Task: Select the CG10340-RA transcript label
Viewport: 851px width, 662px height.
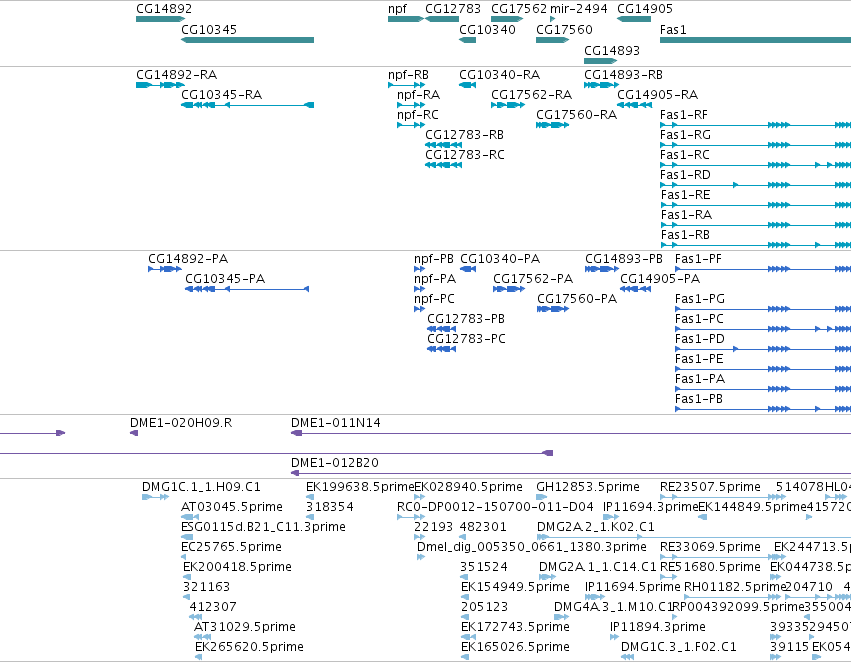Action: pos(499,75)
